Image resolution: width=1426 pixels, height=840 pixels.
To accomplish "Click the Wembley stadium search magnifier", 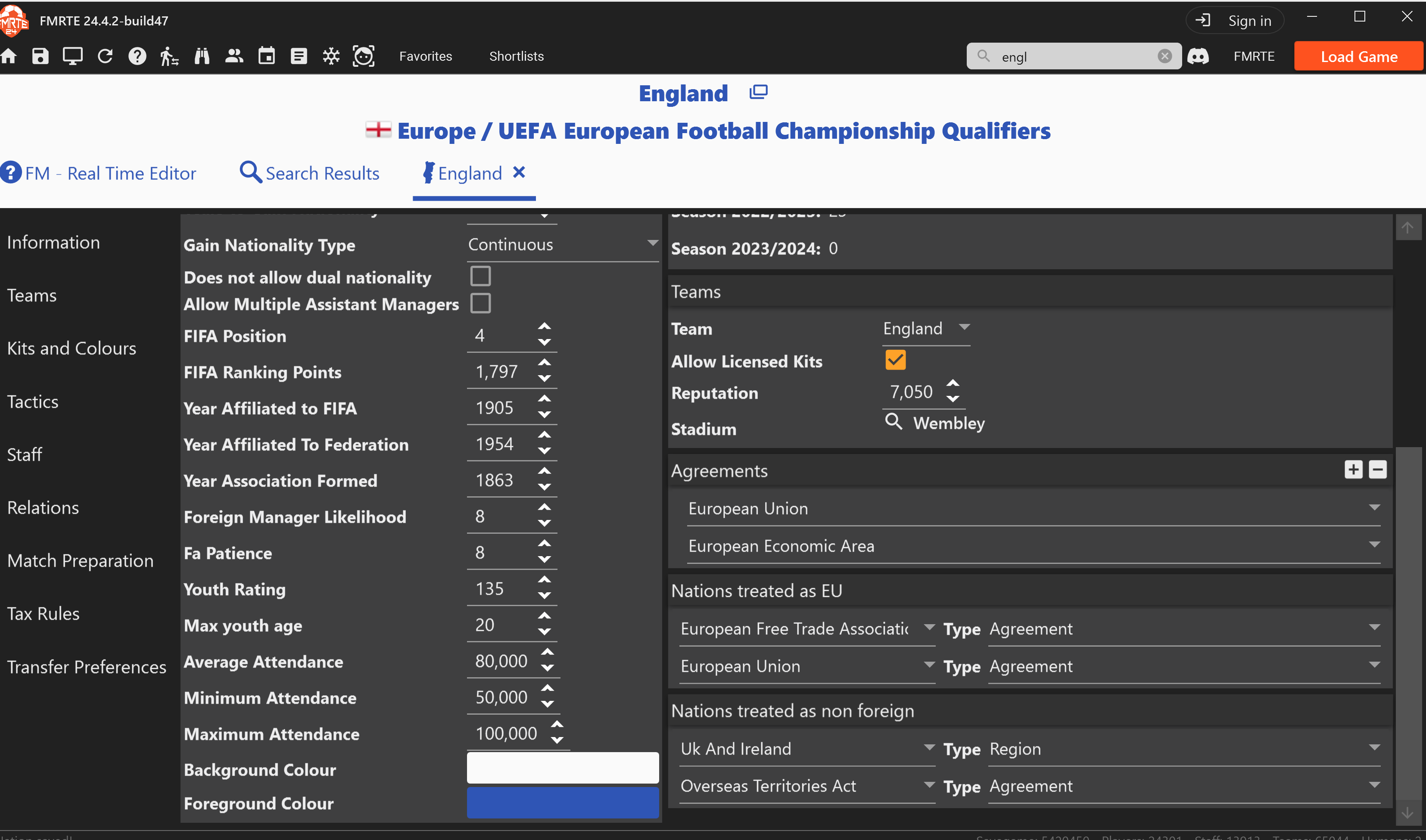I will (894, 422).
